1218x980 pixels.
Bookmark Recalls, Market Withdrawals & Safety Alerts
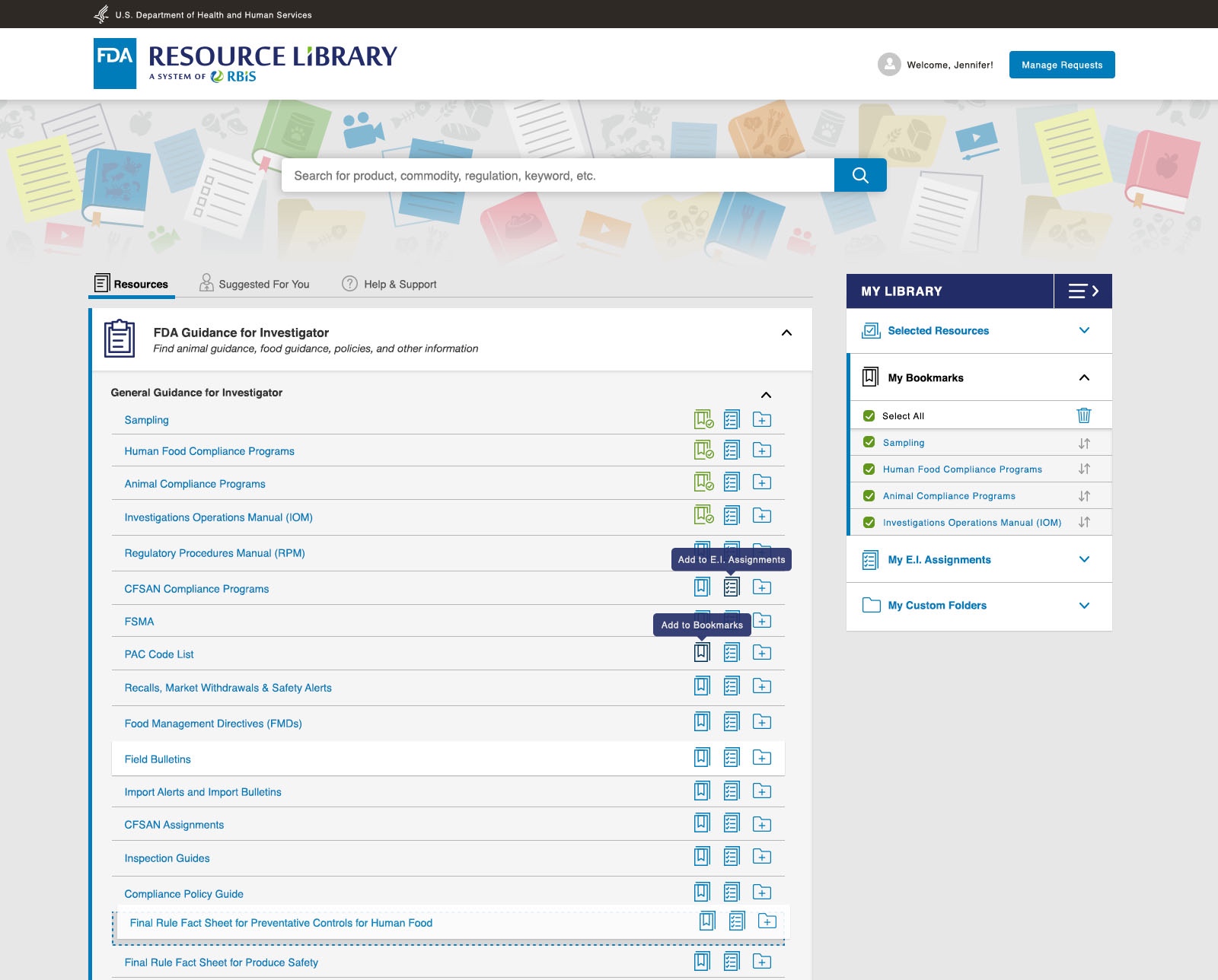point(702,686)
